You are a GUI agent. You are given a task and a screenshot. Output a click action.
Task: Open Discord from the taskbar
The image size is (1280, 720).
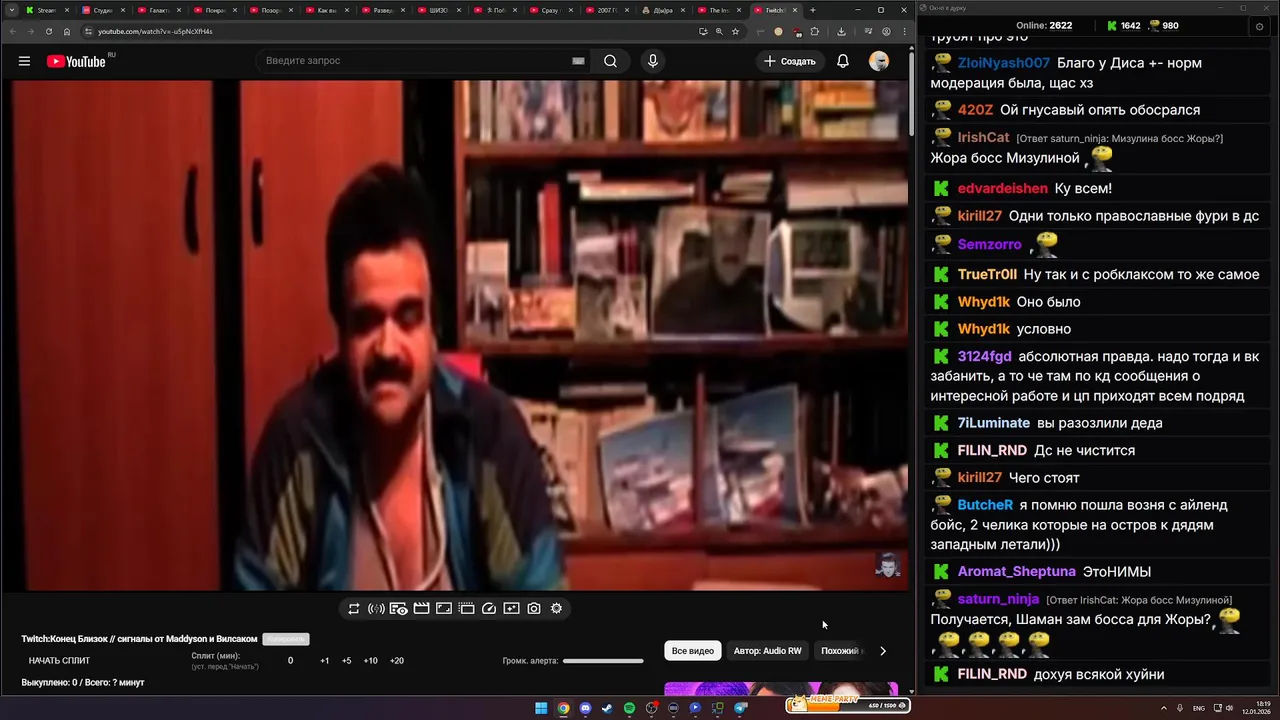click(585, 708)
